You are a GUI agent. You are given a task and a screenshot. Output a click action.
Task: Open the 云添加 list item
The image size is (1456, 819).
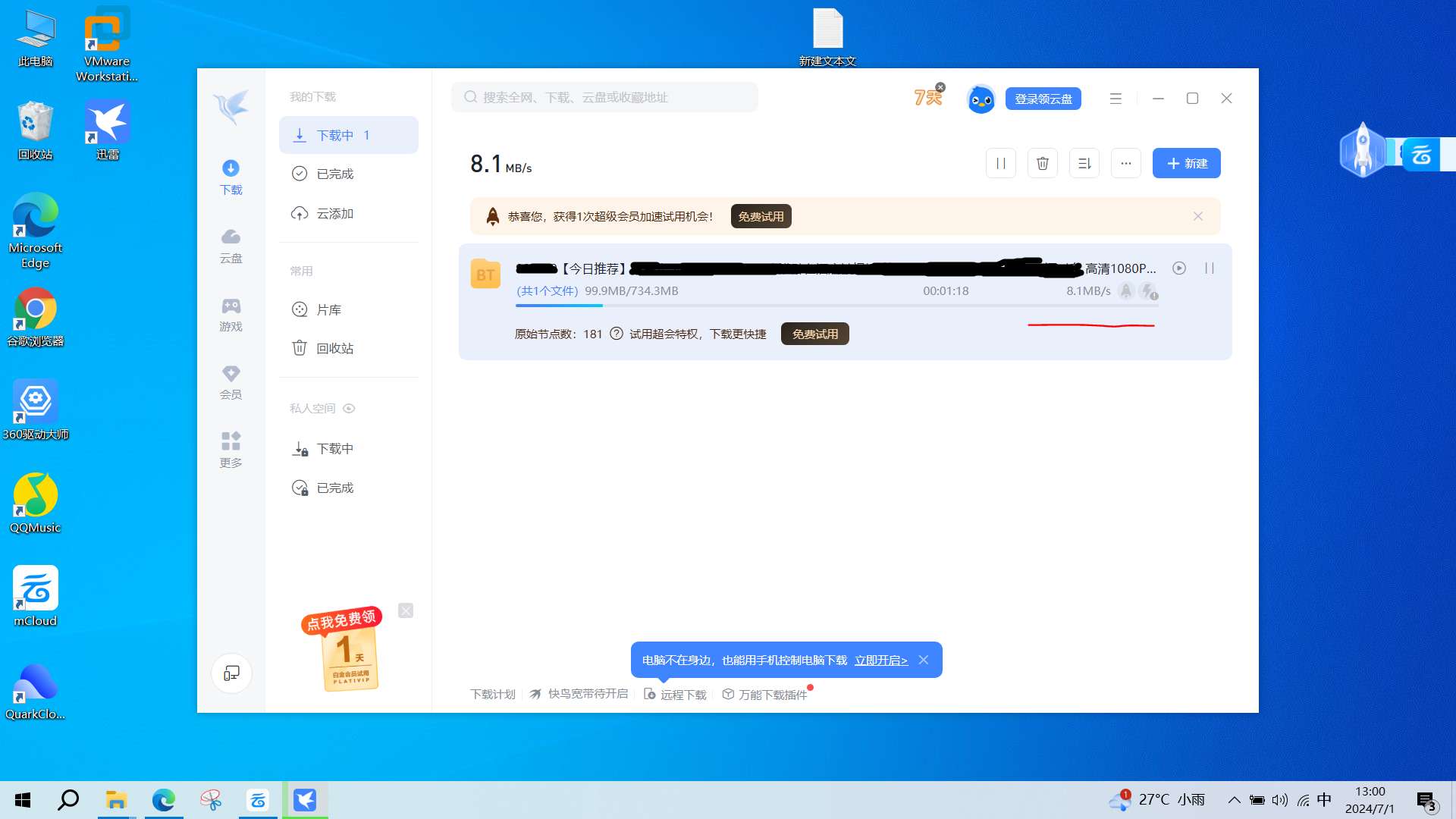pyautogui.click(x=334, y=213)
